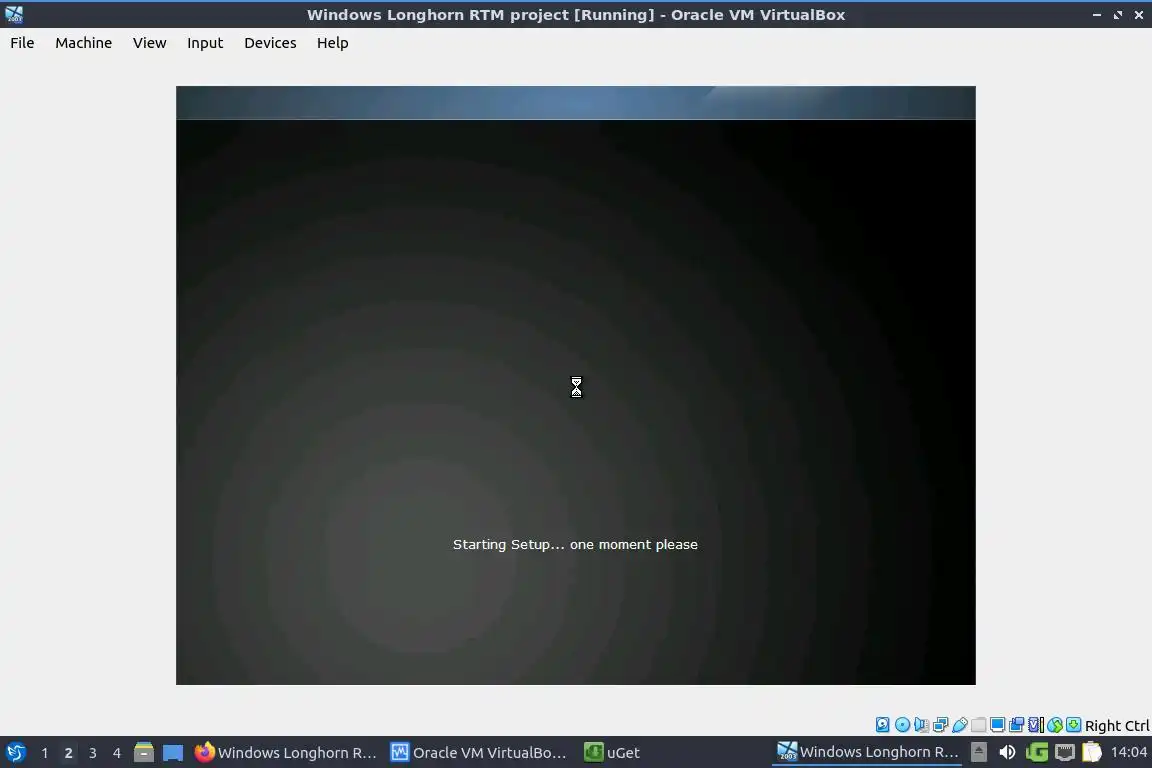
Task: Open the LXQt application menu
Action: (15, 753)
